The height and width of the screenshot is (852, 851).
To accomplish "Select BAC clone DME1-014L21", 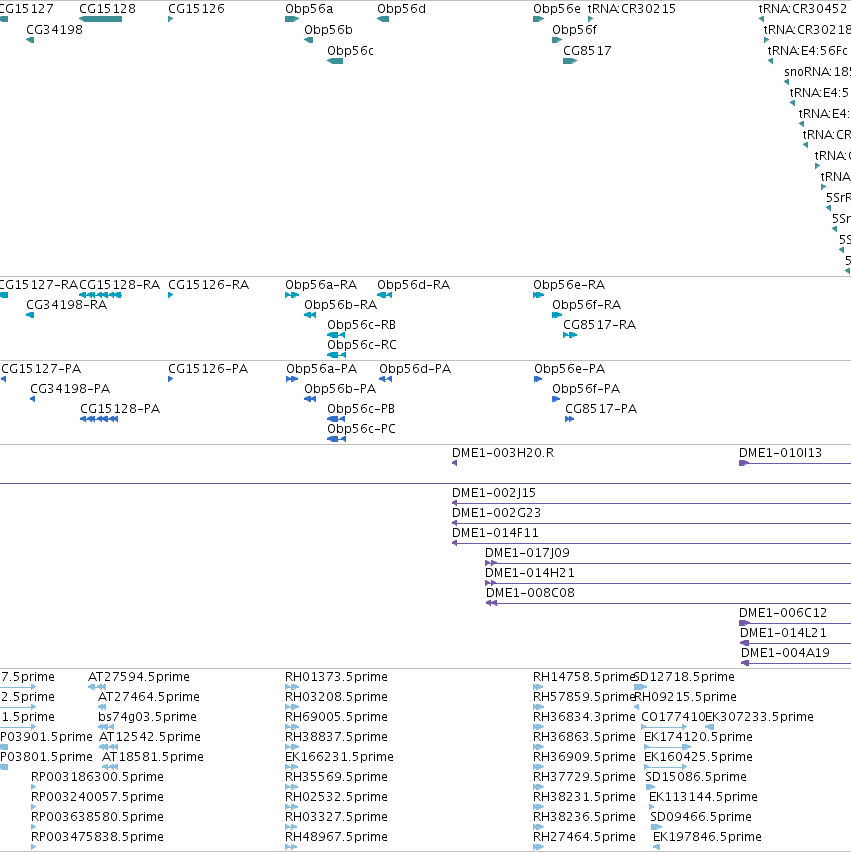I will [796, 644].
